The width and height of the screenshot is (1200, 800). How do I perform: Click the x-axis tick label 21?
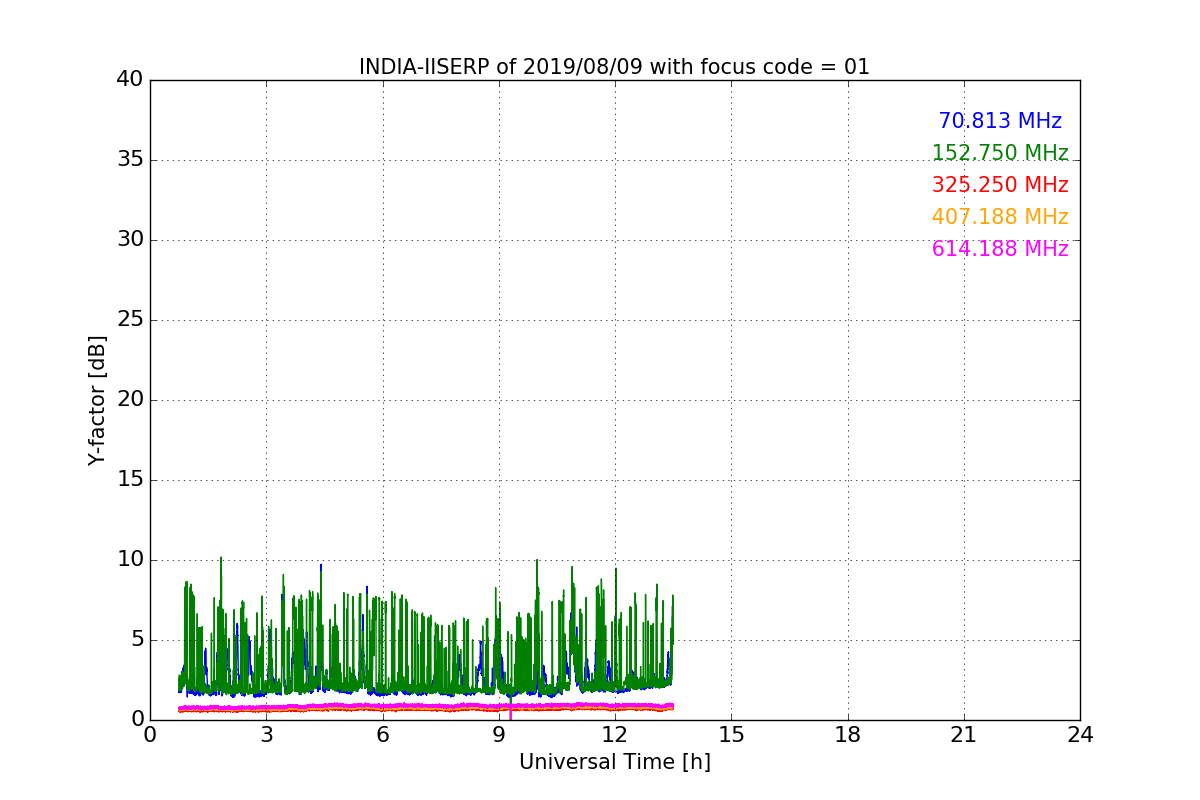point(964,734)
